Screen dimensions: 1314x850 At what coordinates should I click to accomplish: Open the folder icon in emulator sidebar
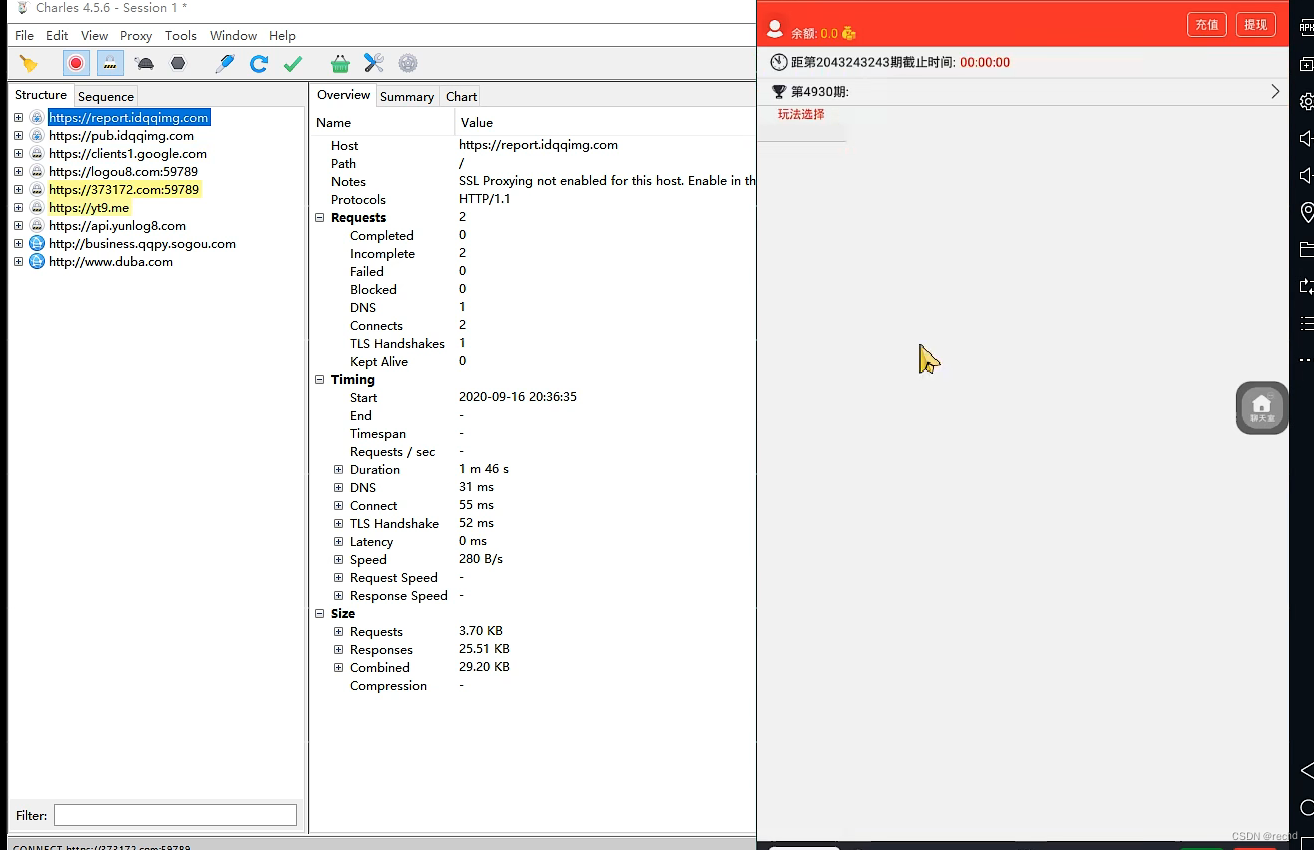1306,249
